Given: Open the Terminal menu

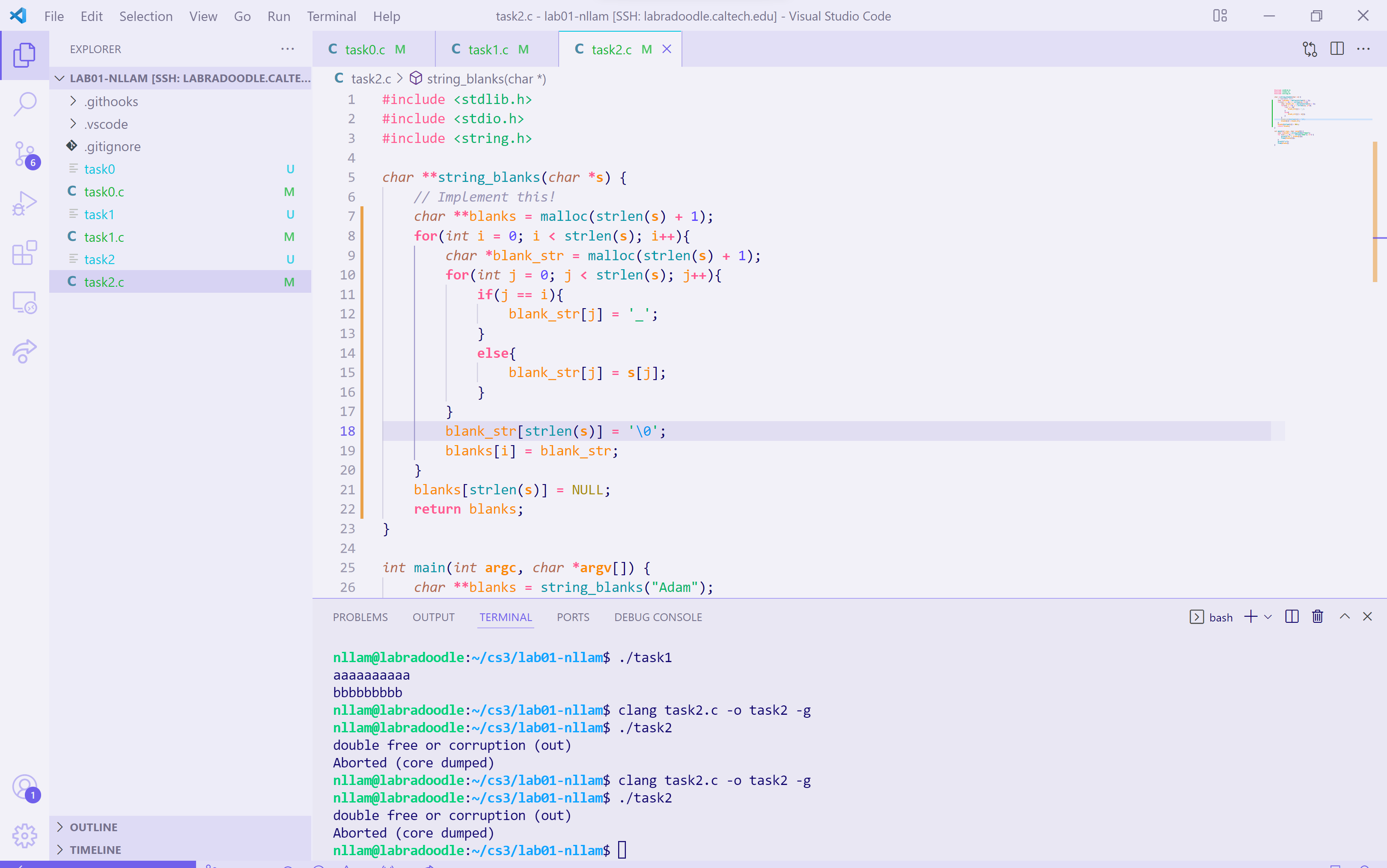Looking at the screenshot, I should [331, 16].
